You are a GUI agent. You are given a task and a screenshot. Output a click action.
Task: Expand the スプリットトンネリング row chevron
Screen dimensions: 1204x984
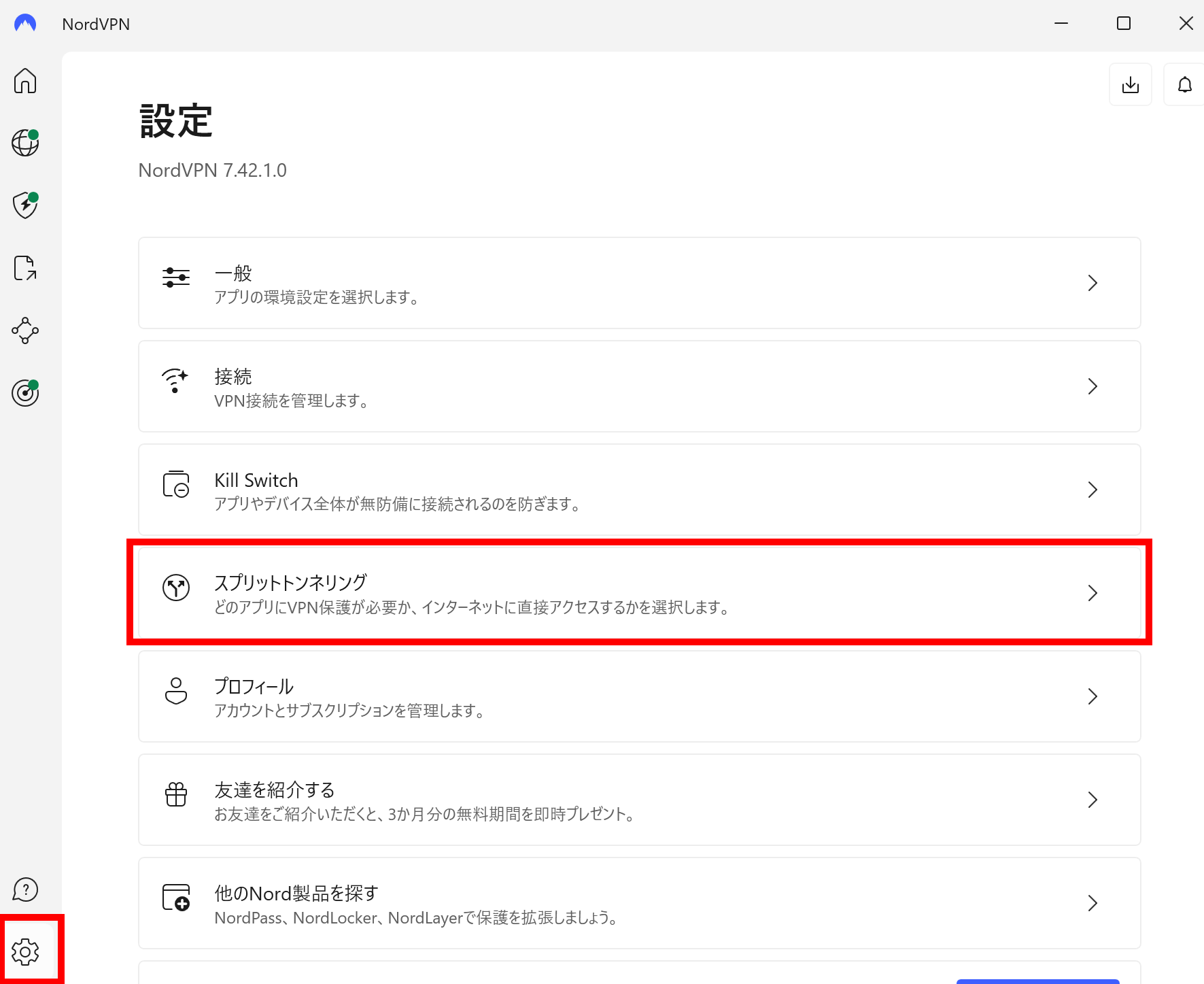(1093, 593)
